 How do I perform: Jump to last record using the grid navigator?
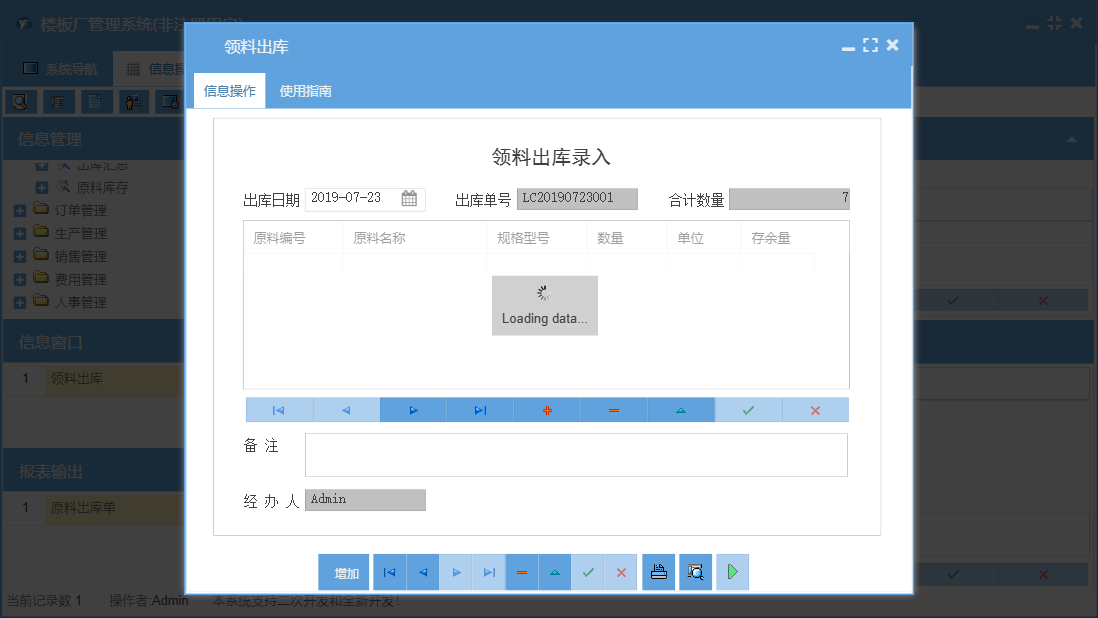point(480,409)
